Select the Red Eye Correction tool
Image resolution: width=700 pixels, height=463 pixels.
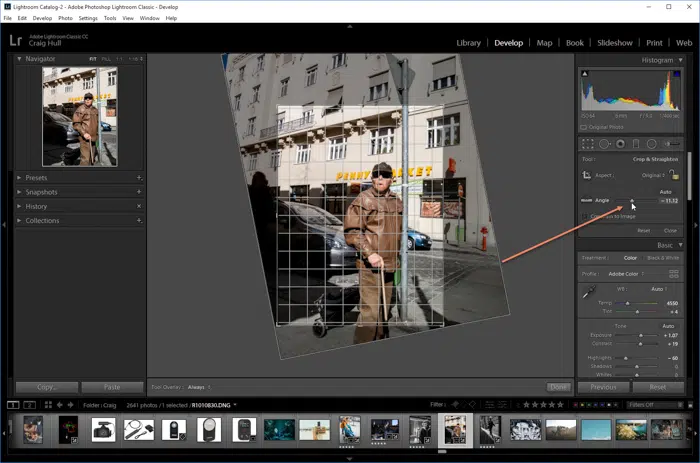621,144
